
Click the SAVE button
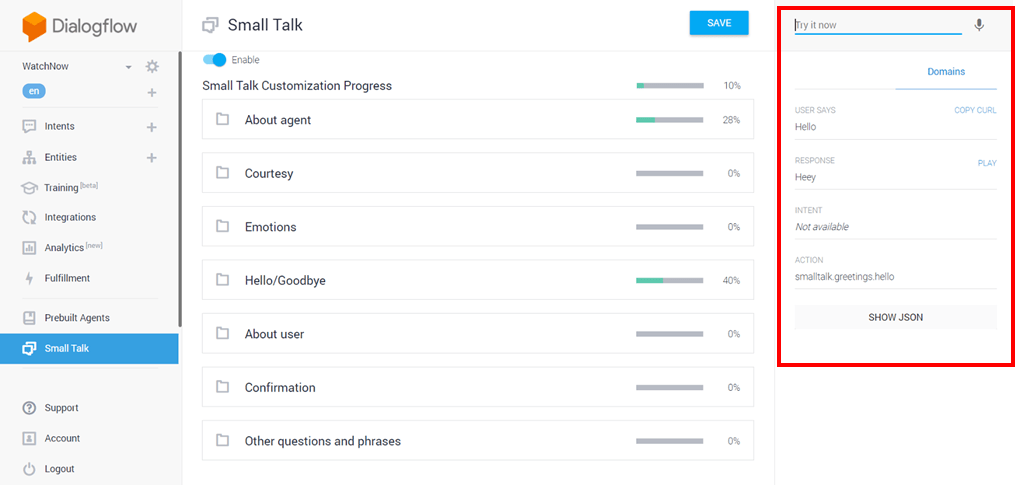pyautogui.click(x=719, y=23)
